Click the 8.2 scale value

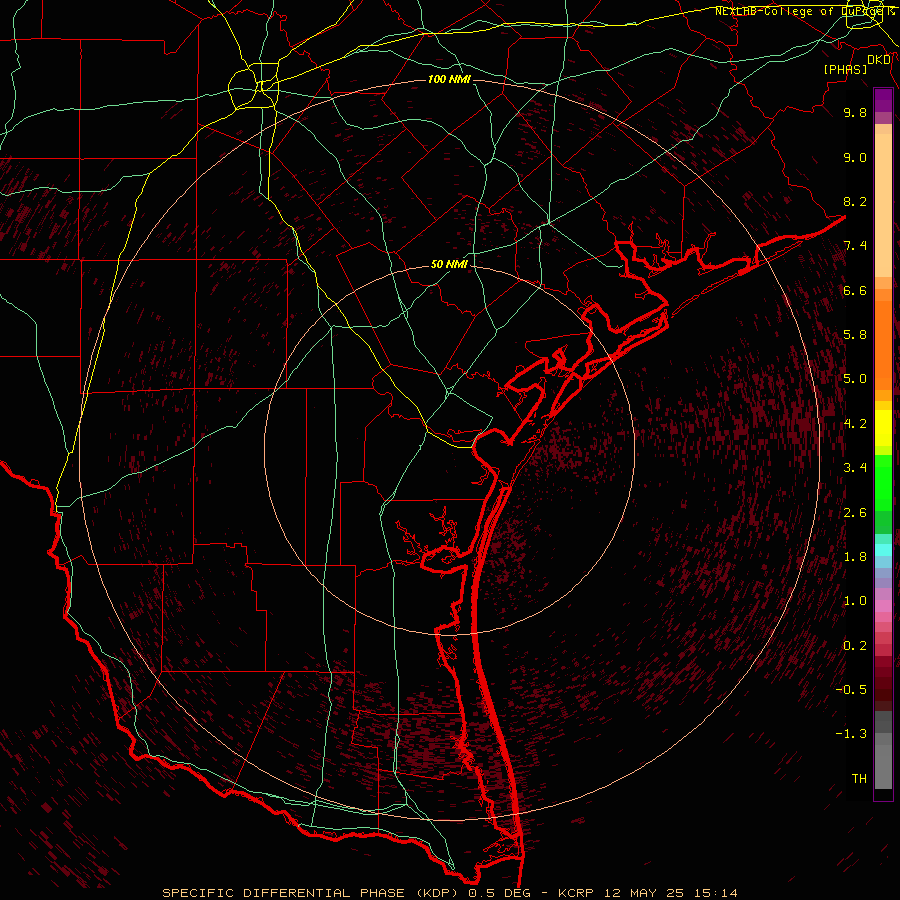pyautogui.click(x=855, y=201)
